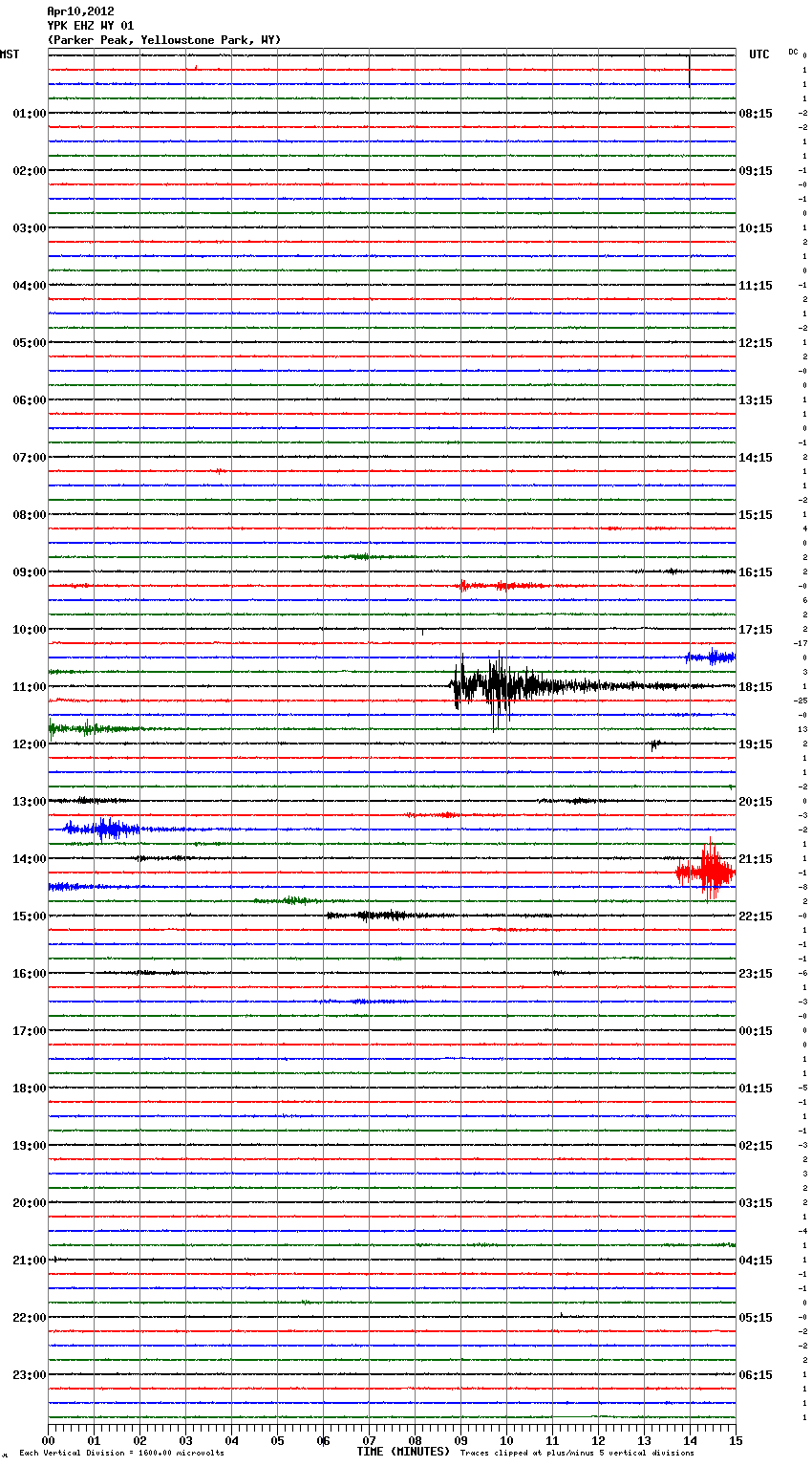Click minute tick '09' on bottom axis
812x1466 pixels.
(x=460, y=1440)
